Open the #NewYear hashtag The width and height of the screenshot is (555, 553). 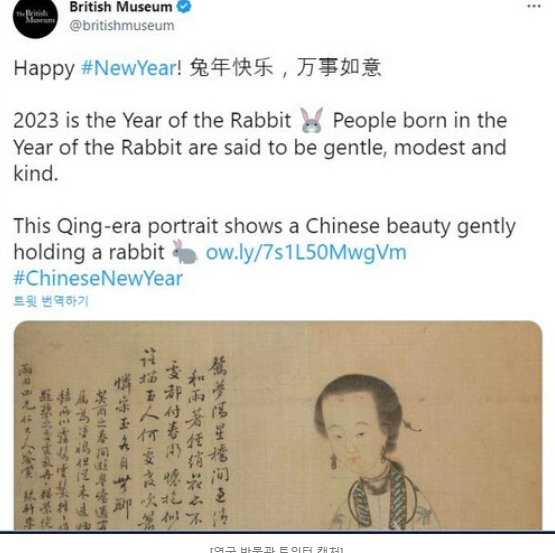coord(128,68)
